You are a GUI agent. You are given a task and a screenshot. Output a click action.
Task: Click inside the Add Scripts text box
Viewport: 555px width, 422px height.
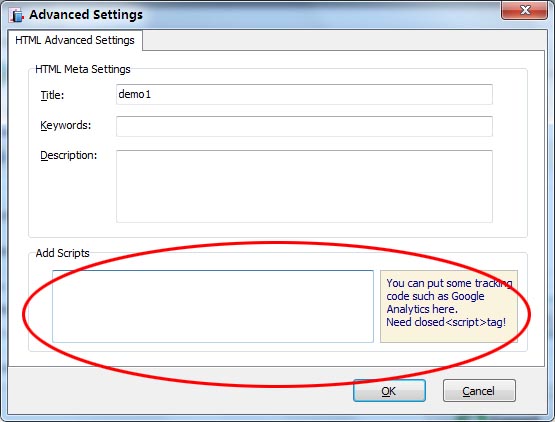pos(213,307)
